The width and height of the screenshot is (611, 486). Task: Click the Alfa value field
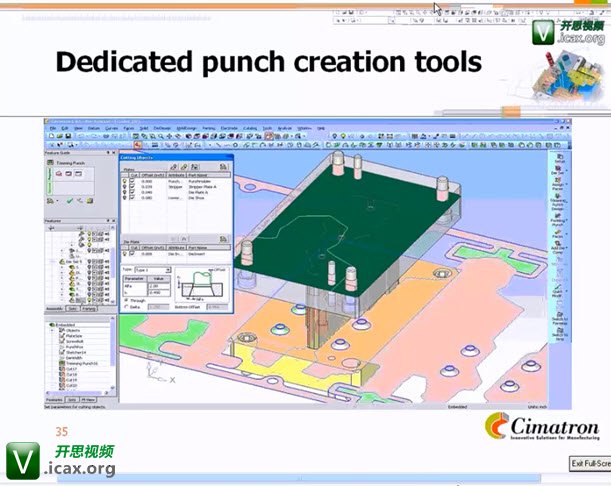(x=159, y=286)
